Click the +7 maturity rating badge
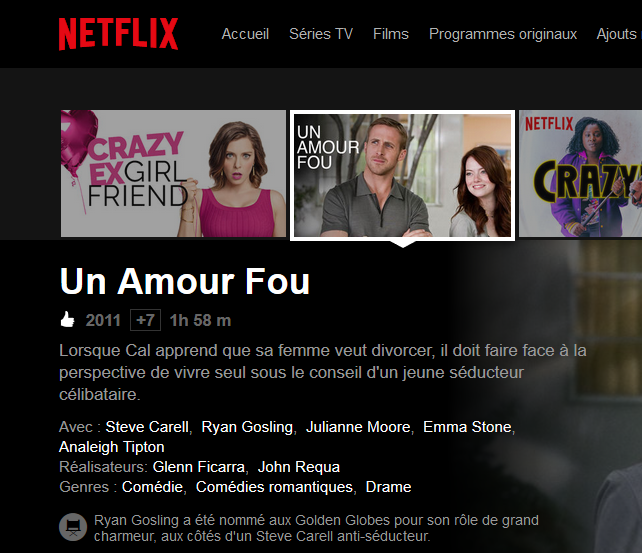 point(145,320)
